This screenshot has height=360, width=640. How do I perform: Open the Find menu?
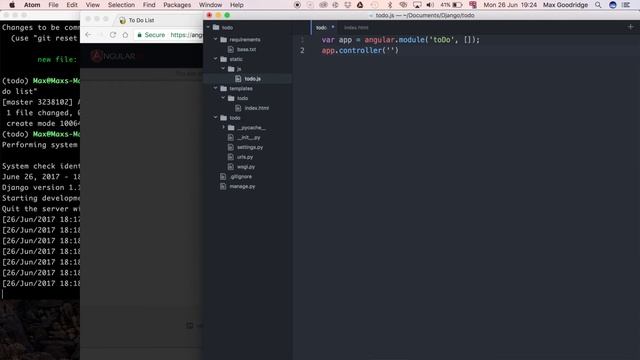tap(149, 5)
